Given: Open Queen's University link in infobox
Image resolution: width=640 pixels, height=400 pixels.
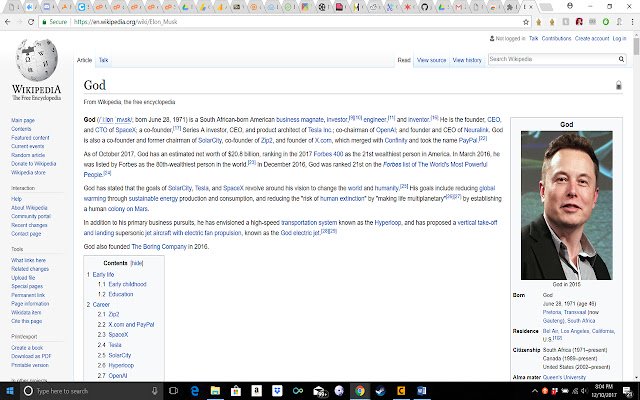Looking at the screenshot, I should [564, 377].
